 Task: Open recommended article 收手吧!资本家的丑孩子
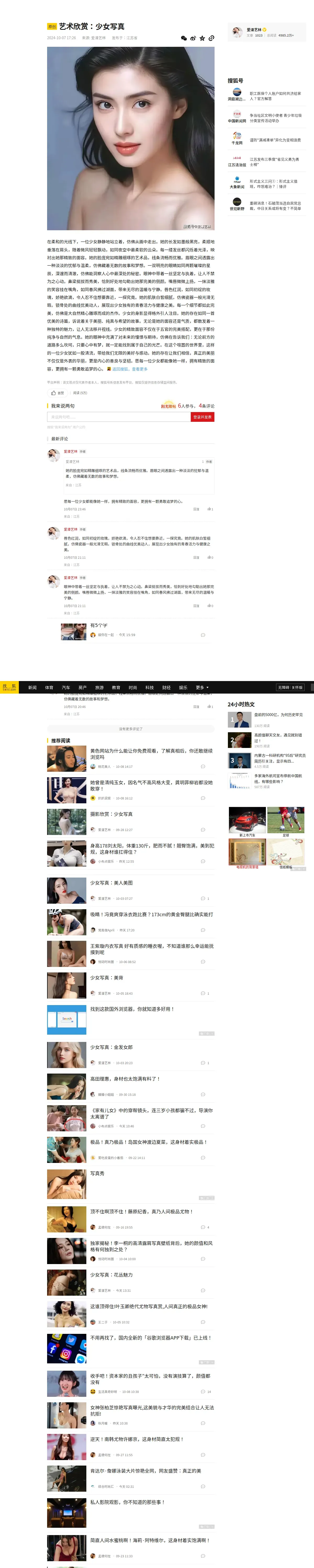(150, 1379)
